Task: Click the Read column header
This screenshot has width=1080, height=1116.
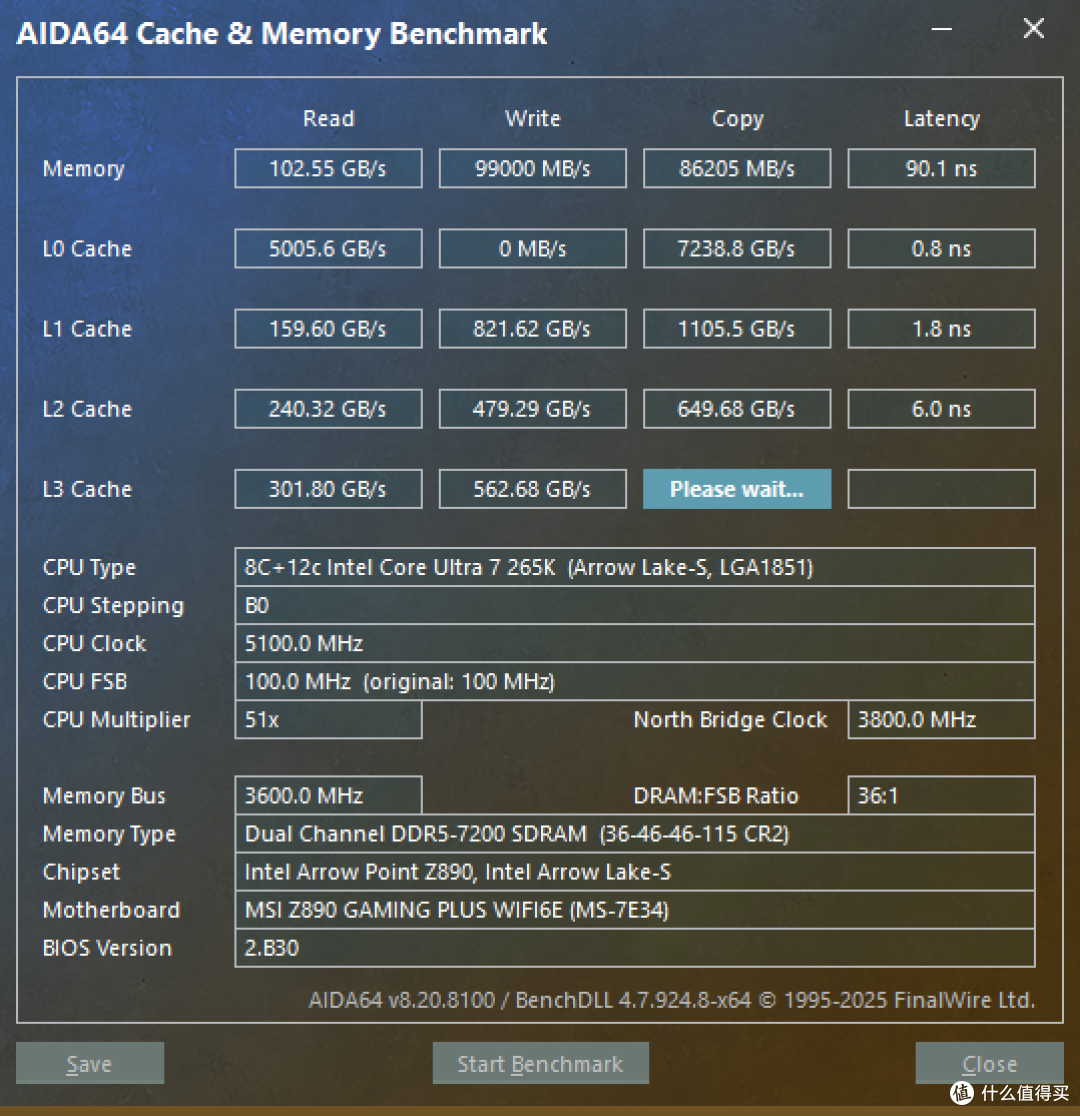Action: pyautogui.click(x=328, y=118)
